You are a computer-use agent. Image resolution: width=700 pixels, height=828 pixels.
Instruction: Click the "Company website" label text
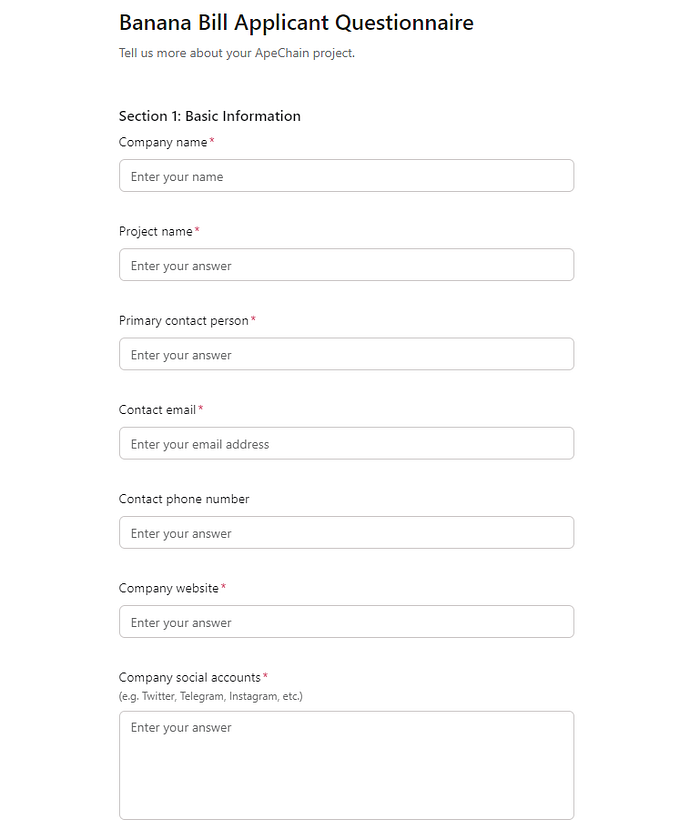tap(168, 588)
